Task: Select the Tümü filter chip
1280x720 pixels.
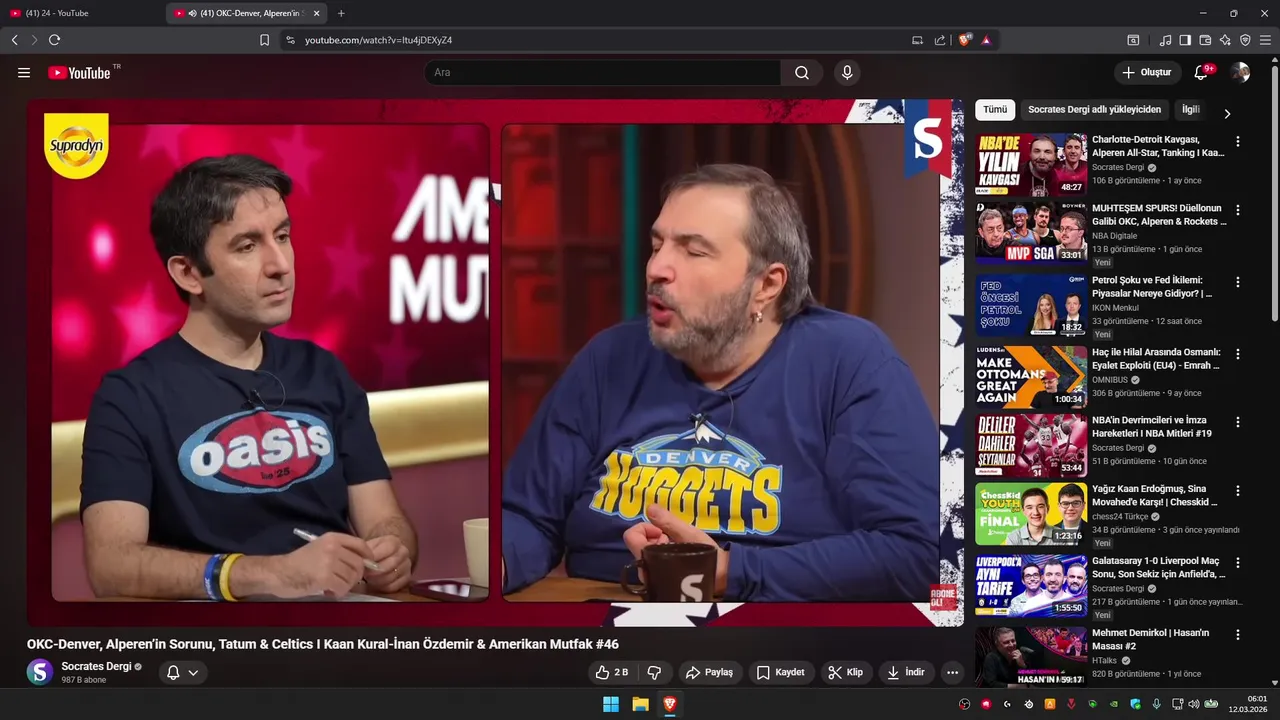Action: (995, 110)
